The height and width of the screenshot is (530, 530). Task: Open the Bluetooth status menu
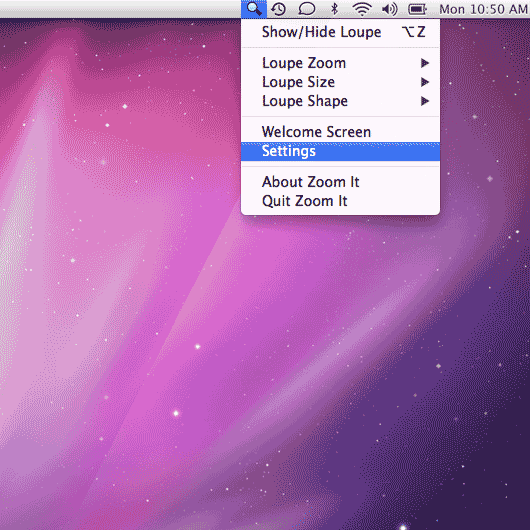[334, 9]
